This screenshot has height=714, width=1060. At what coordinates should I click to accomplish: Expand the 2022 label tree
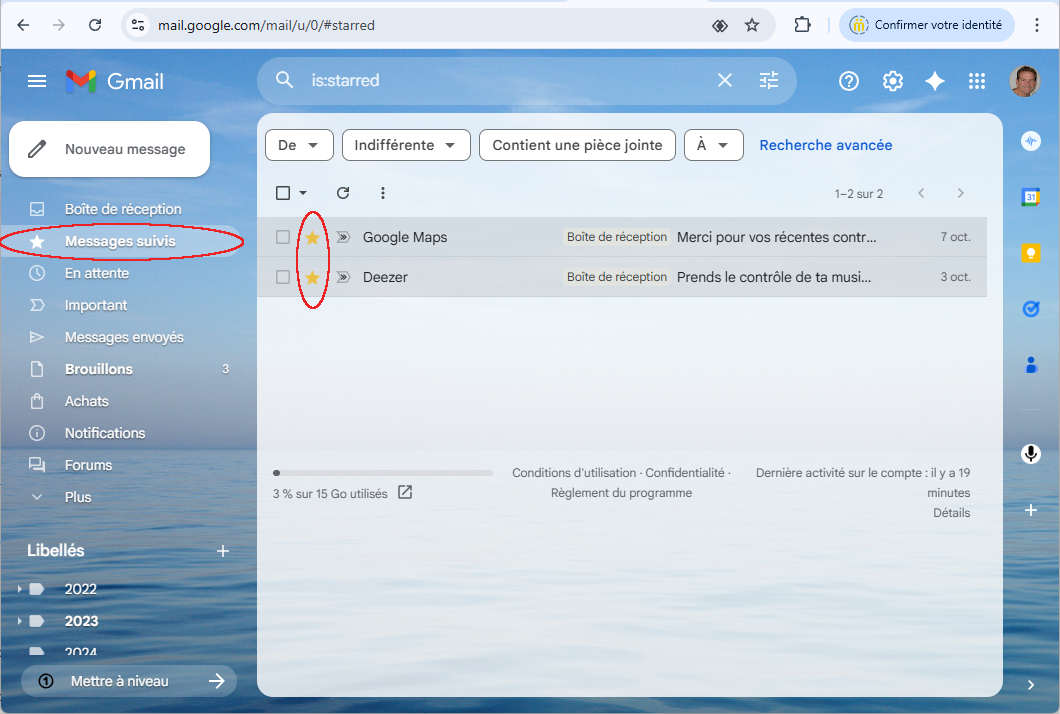(19, 589)
